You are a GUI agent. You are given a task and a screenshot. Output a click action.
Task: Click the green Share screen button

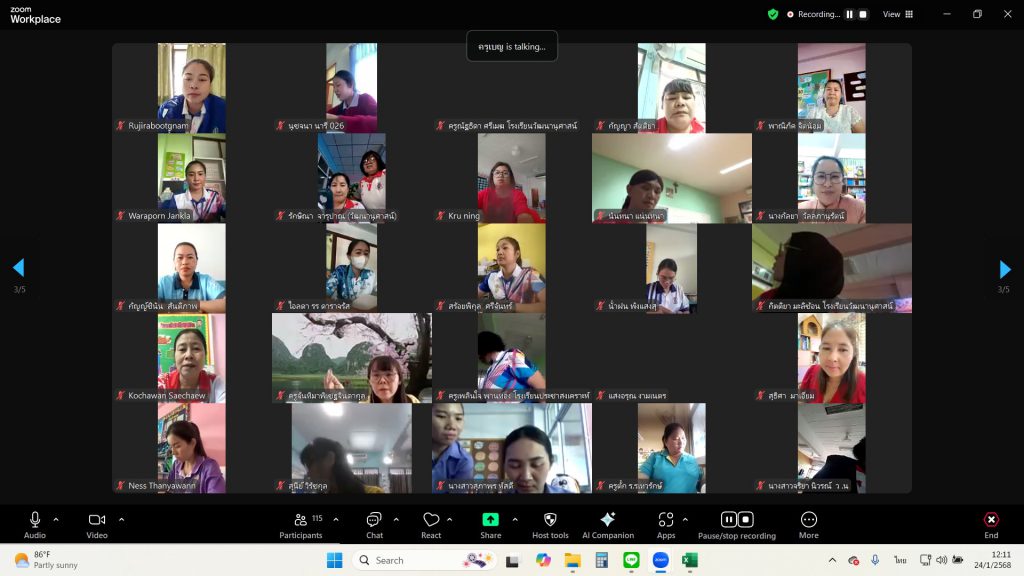pos(490,520)
